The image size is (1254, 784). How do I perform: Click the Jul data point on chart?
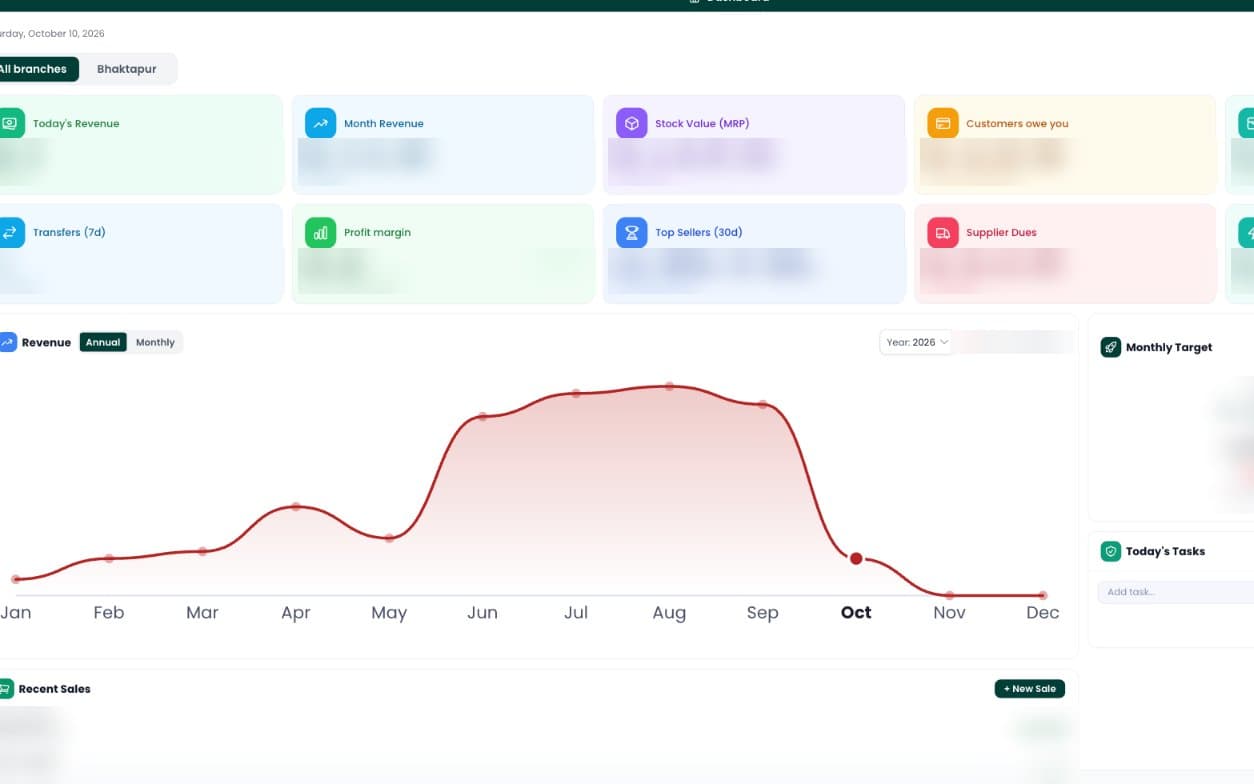click(x=576, y=393)
